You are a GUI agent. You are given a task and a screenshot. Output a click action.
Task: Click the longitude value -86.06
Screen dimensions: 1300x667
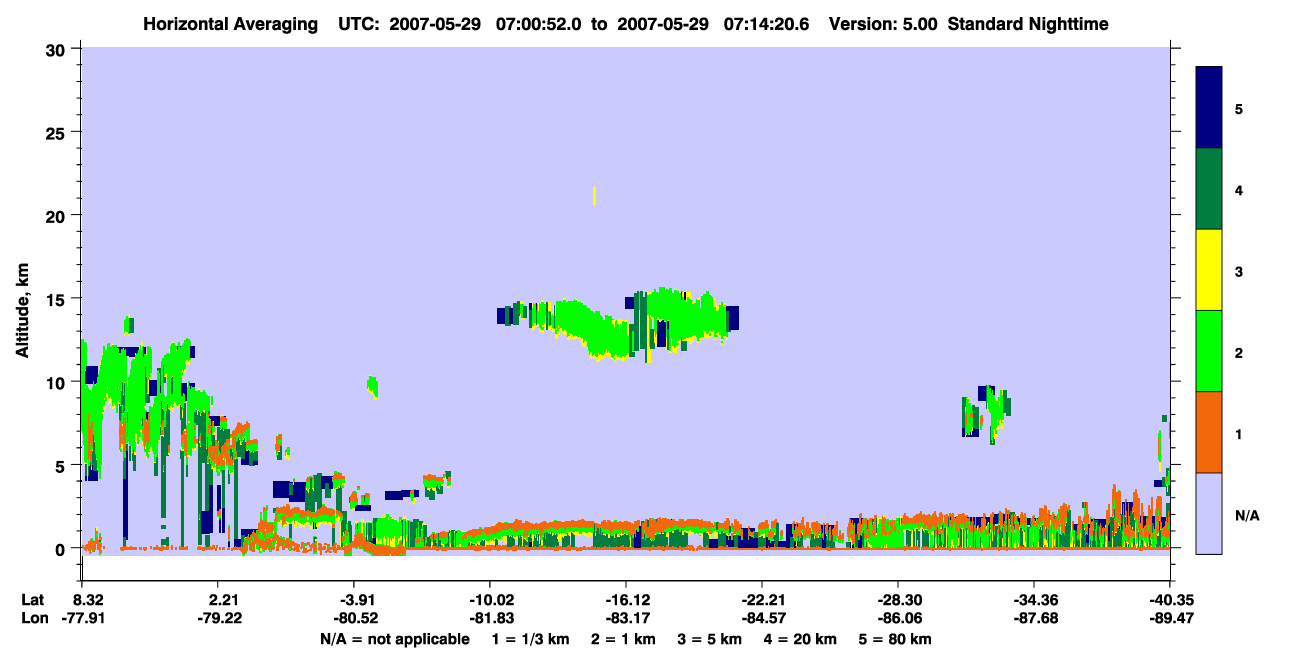[898, 618]
